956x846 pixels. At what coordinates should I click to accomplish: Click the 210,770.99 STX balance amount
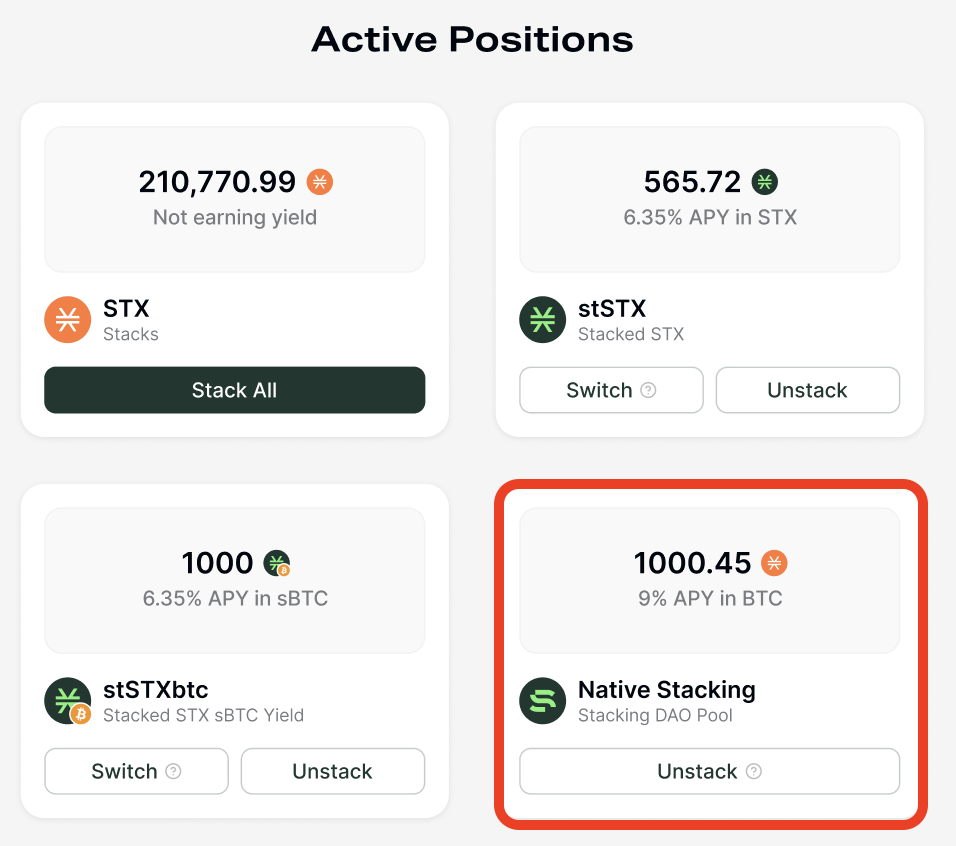coord(217,182)
